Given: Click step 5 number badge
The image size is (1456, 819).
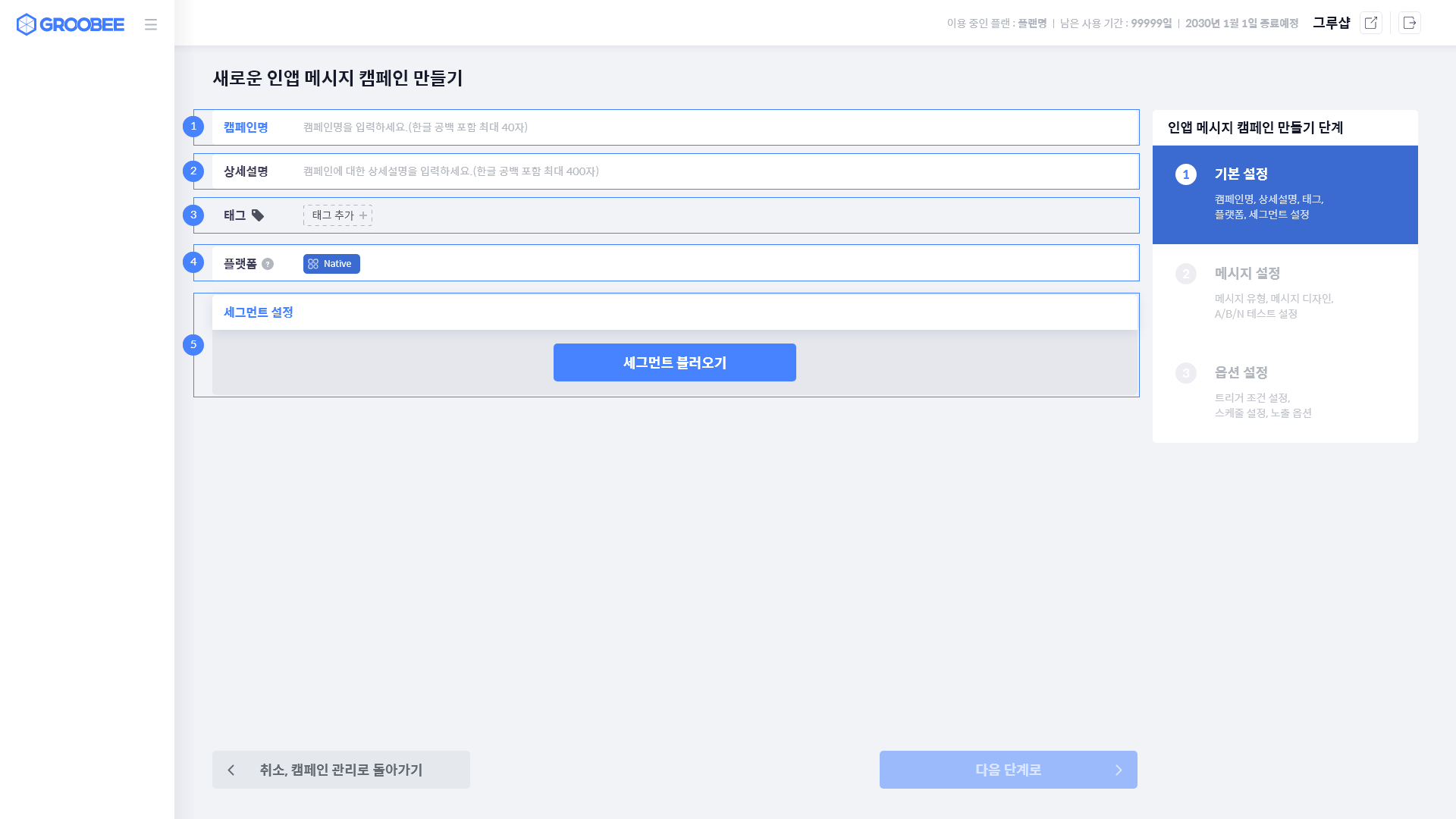Looking at the screenshot, I should pyautogui.click(x=193, y=345).
